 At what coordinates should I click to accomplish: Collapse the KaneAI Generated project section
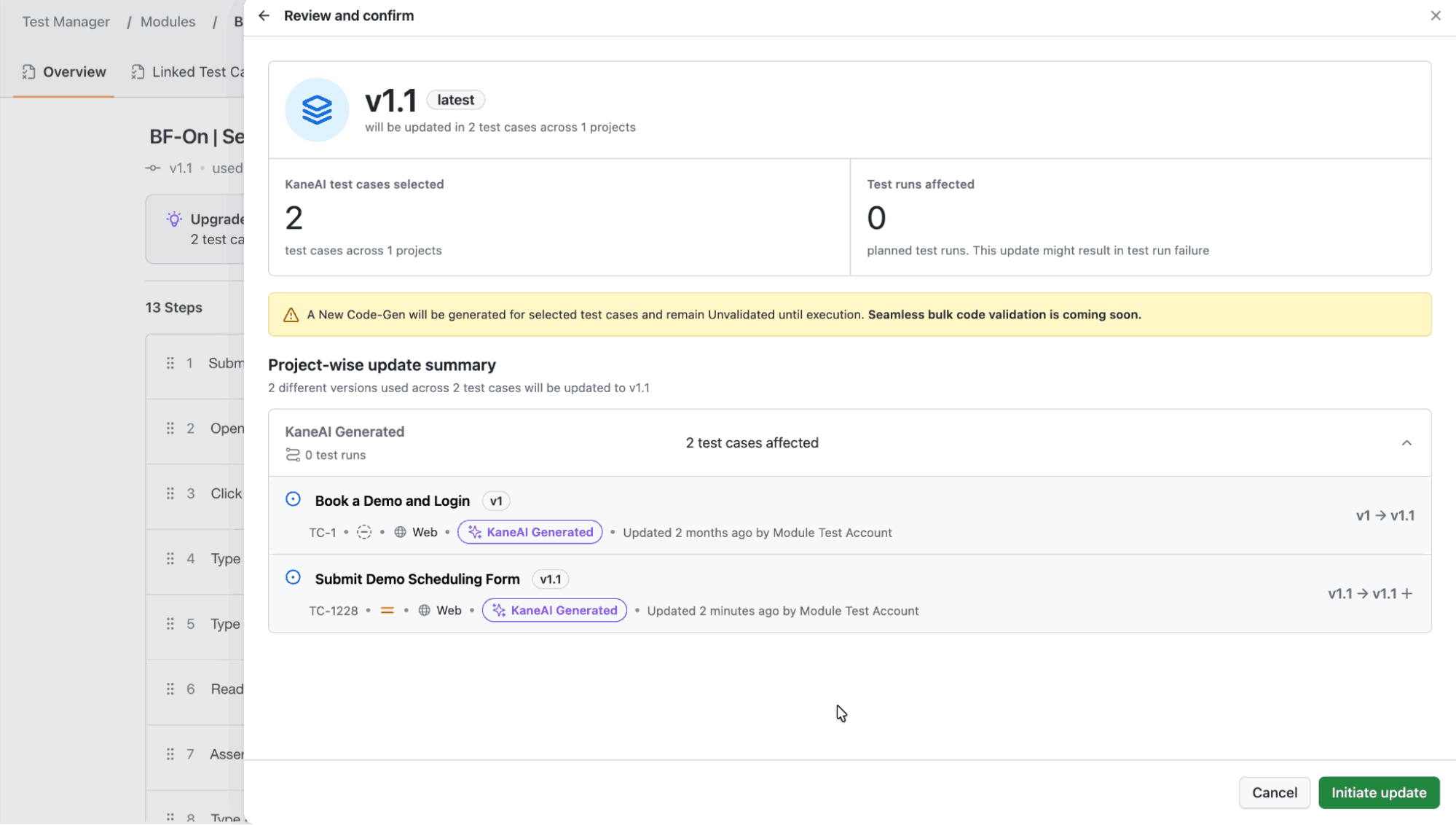click(1406, 443)
